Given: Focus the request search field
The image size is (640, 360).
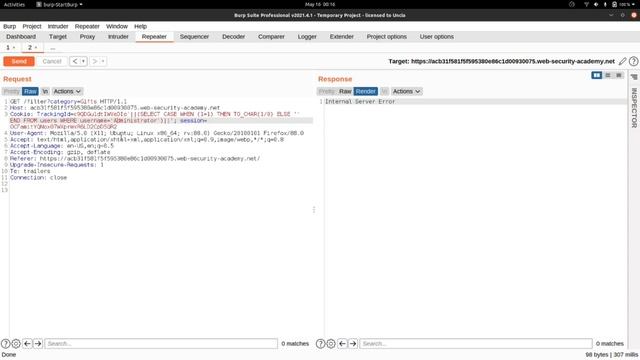Looking at the screenshot, I should pos(161,344).
